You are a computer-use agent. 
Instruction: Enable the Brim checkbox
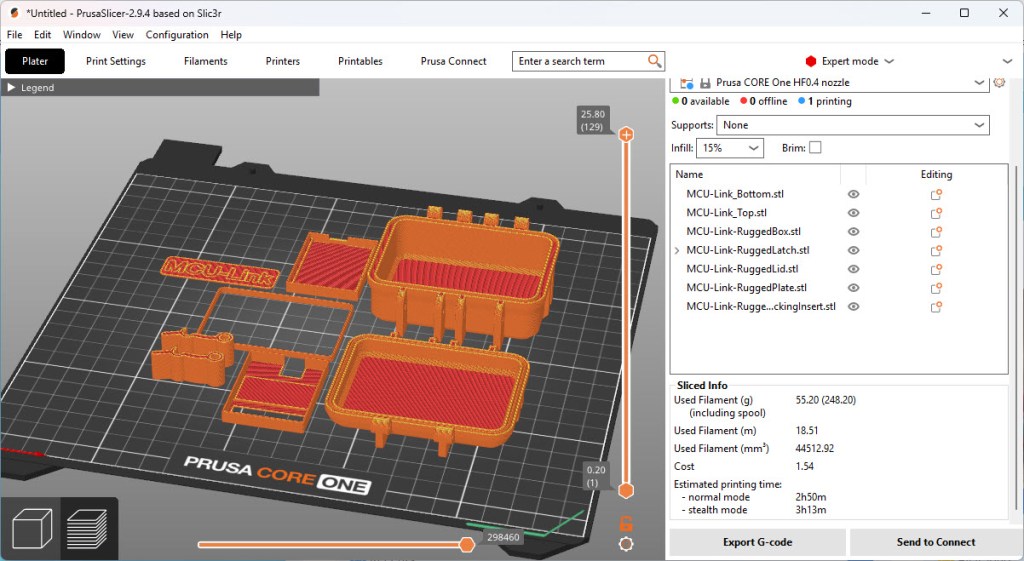tap(815, 148)
